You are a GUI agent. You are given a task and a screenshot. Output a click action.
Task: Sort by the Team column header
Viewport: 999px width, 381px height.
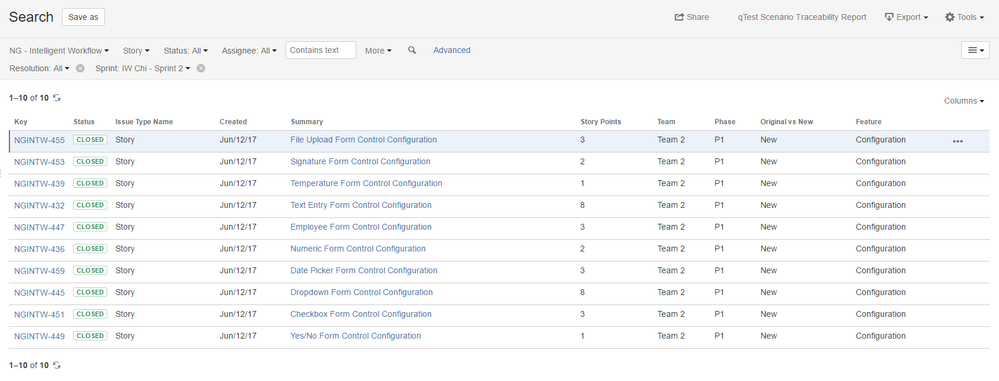[666, 122]
